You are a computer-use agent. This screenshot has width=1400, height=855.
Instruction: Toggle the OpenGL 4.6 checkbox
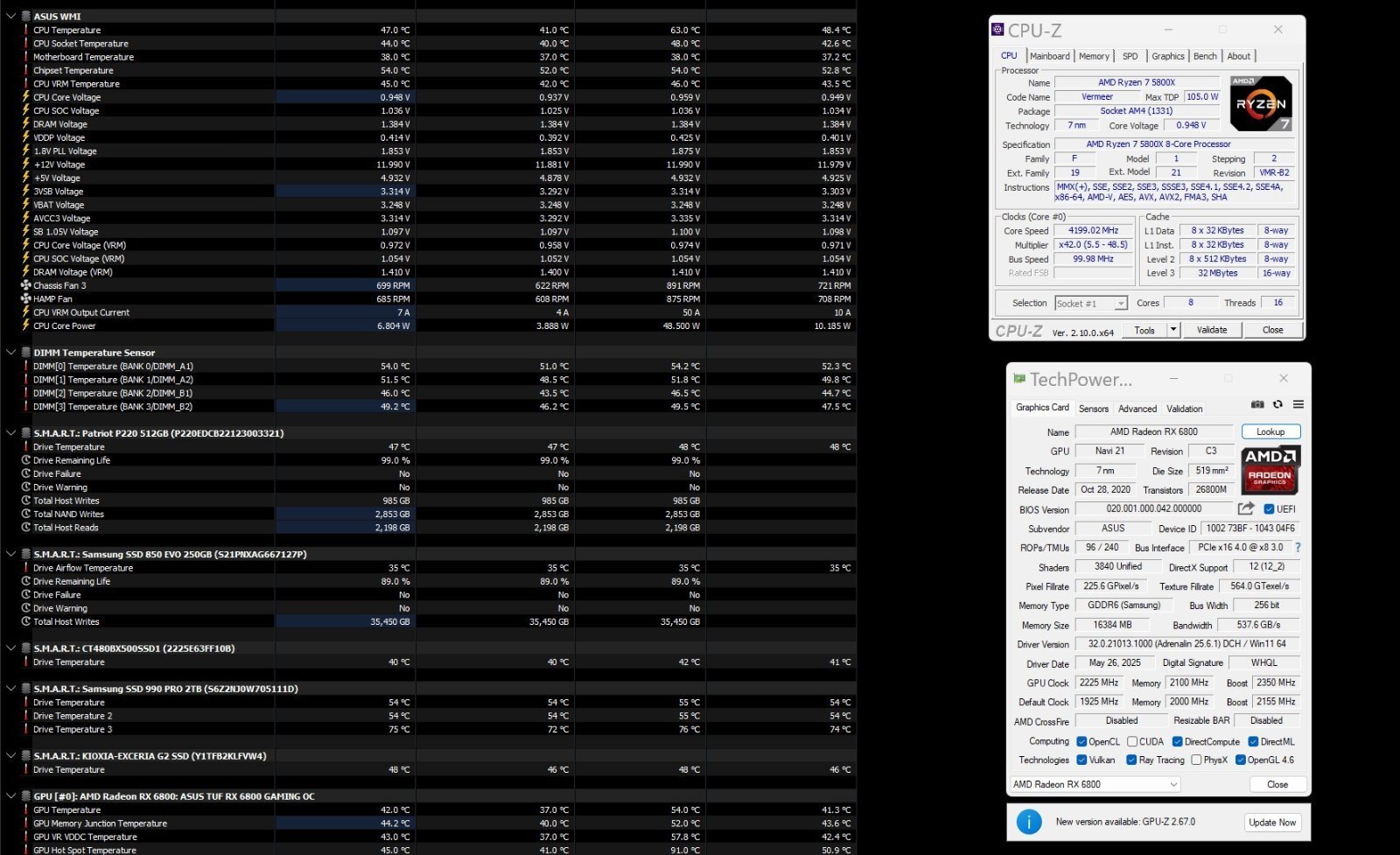click(1240, 760)
